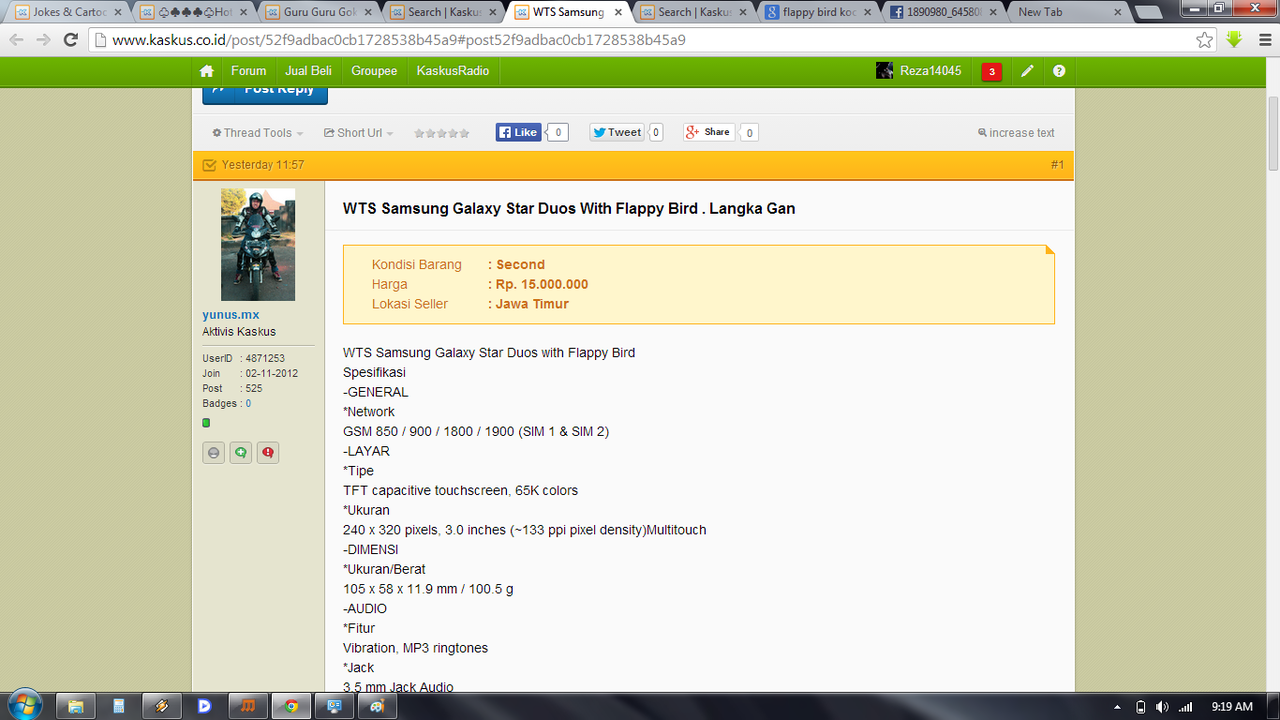The width and height of the screenshot is (1280, 720).
Task: Click post number #1 link
Action: (1057, 165)
